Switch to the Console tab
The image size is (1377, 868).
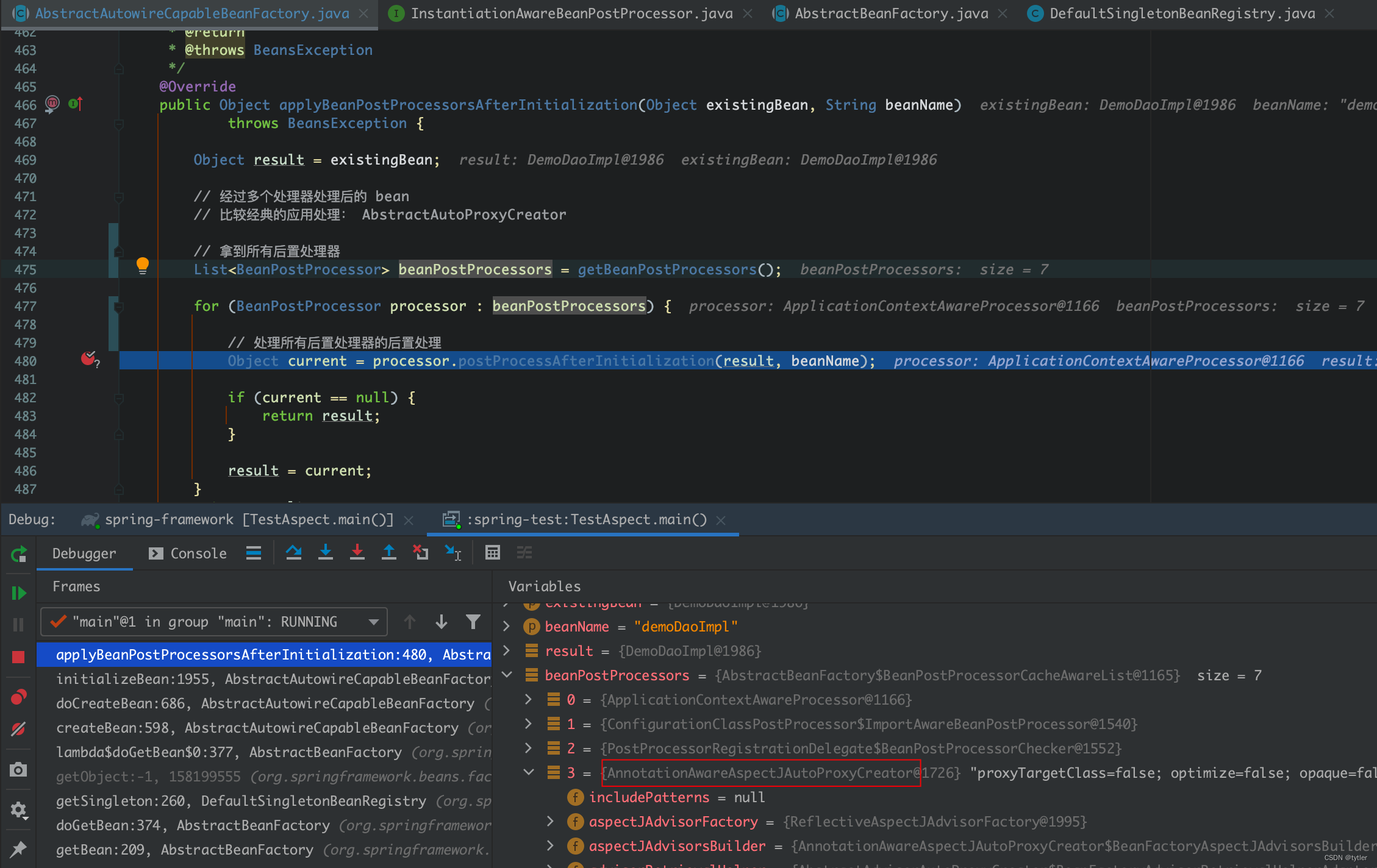188,553
